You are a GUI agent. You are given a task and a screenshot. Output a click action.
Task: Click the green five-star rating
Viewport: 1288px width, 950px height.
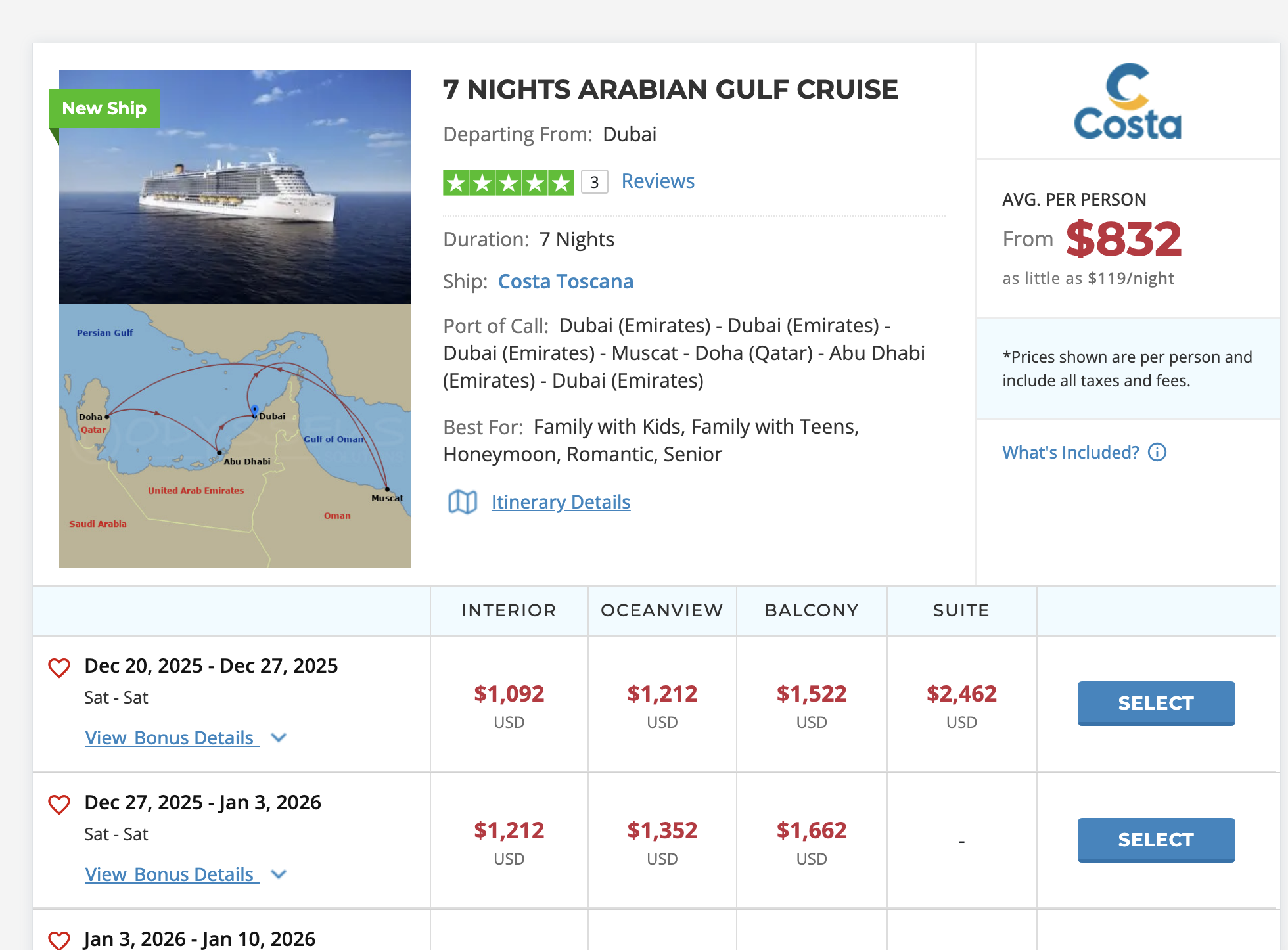(x=509, y=182)
